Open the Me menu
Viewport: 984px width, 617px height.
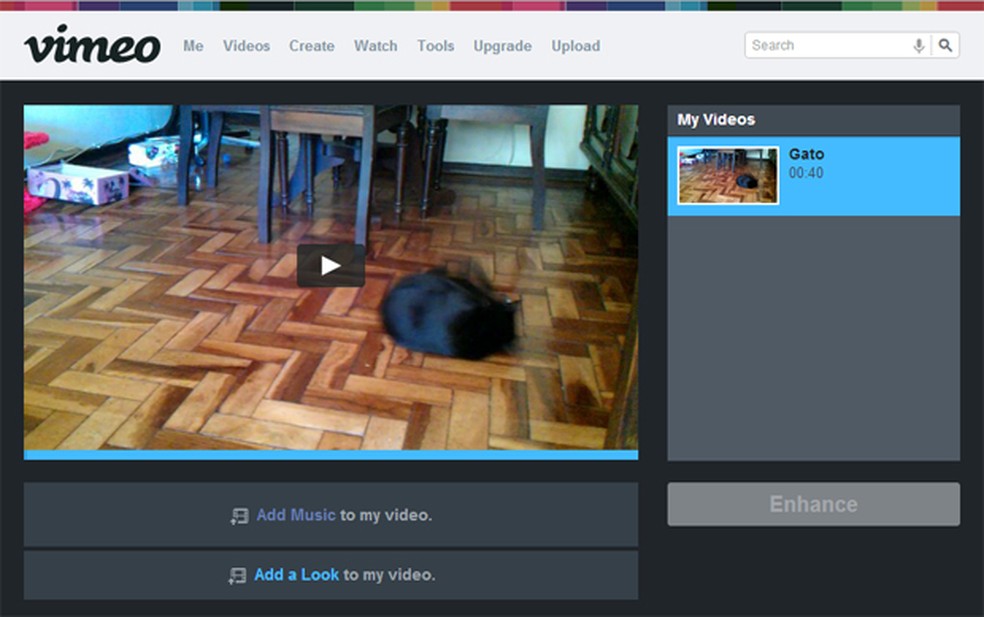coord(193,46)
